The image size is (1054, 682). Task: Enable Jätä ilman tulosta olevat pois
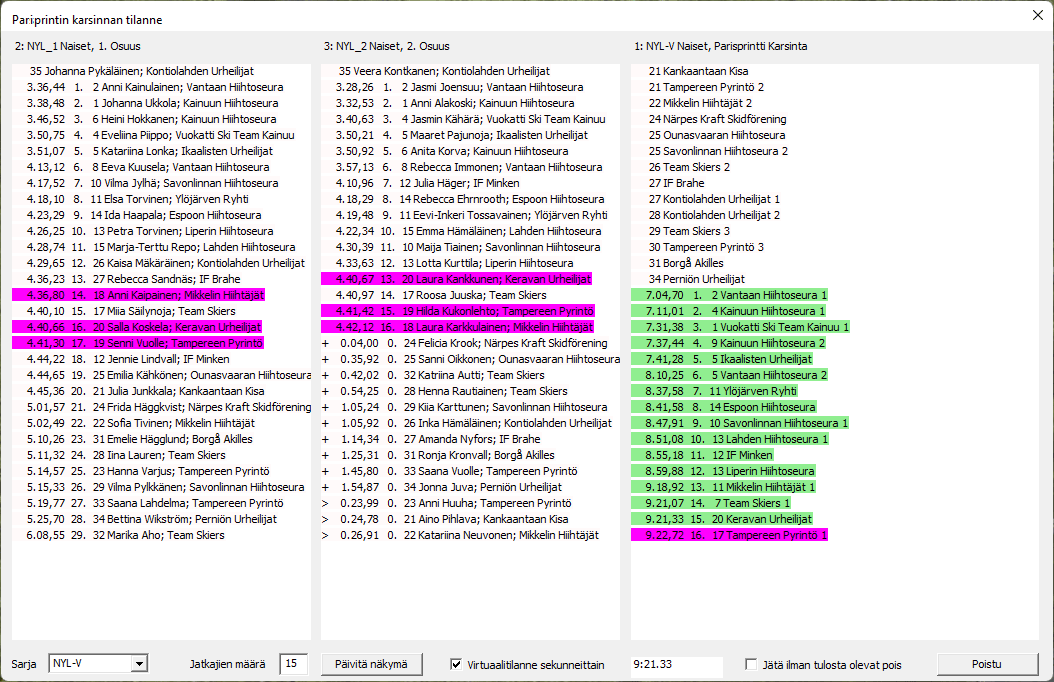[752, 664]
